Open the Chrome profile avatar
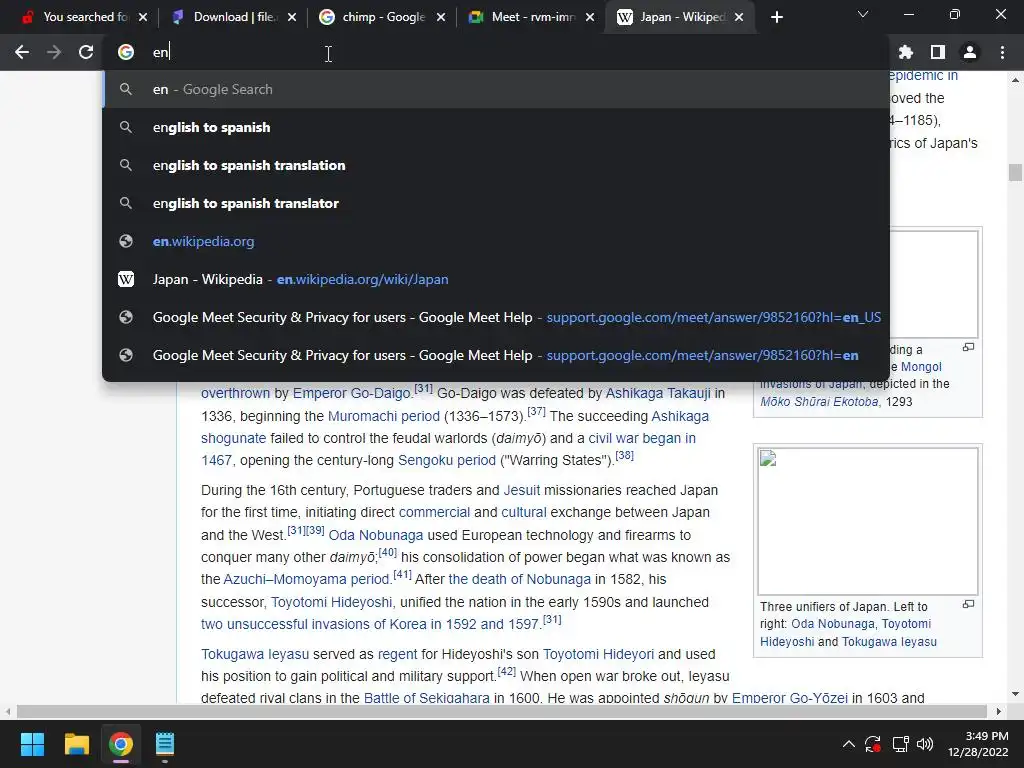The width and height of the screenshot is (1024, 768). click(970, 52)
